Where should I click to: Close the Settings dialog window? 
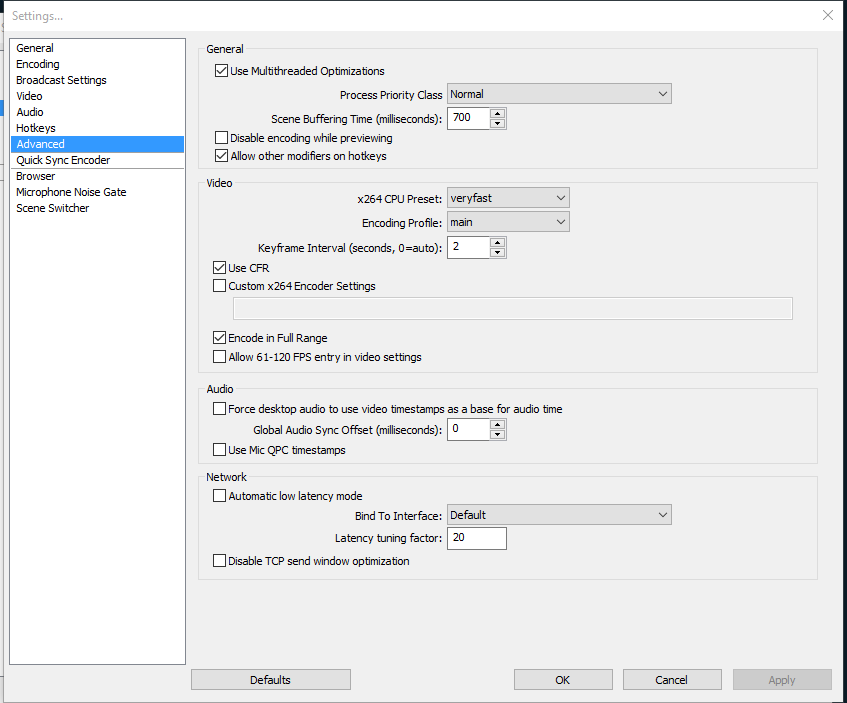coord(828,15)
